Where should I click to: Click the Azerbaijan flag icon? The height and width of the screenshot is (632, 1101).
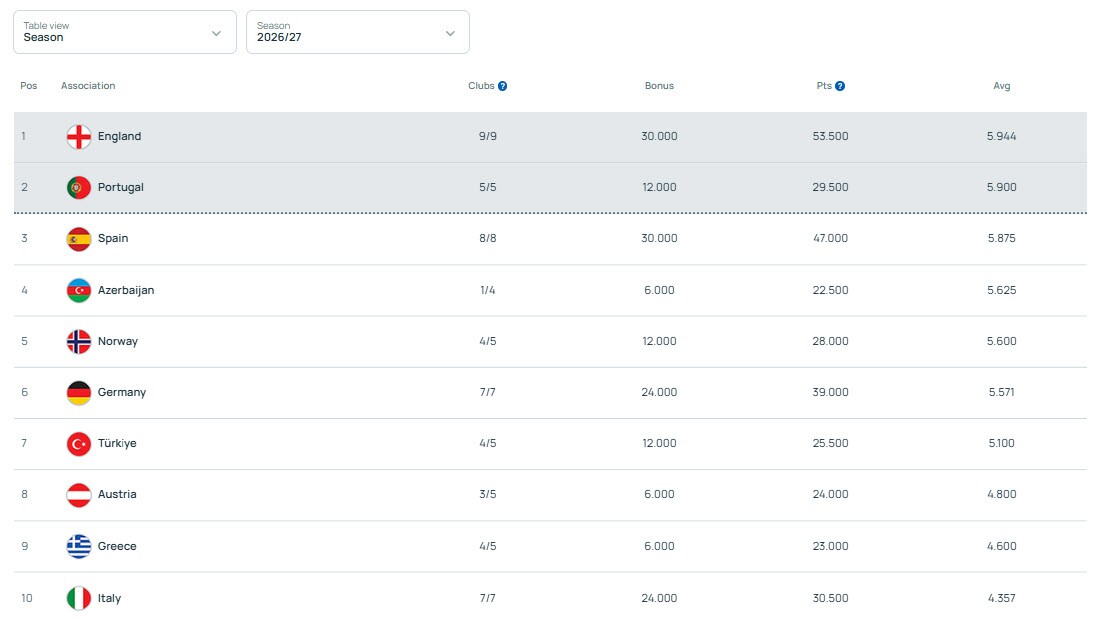[79, 290]
